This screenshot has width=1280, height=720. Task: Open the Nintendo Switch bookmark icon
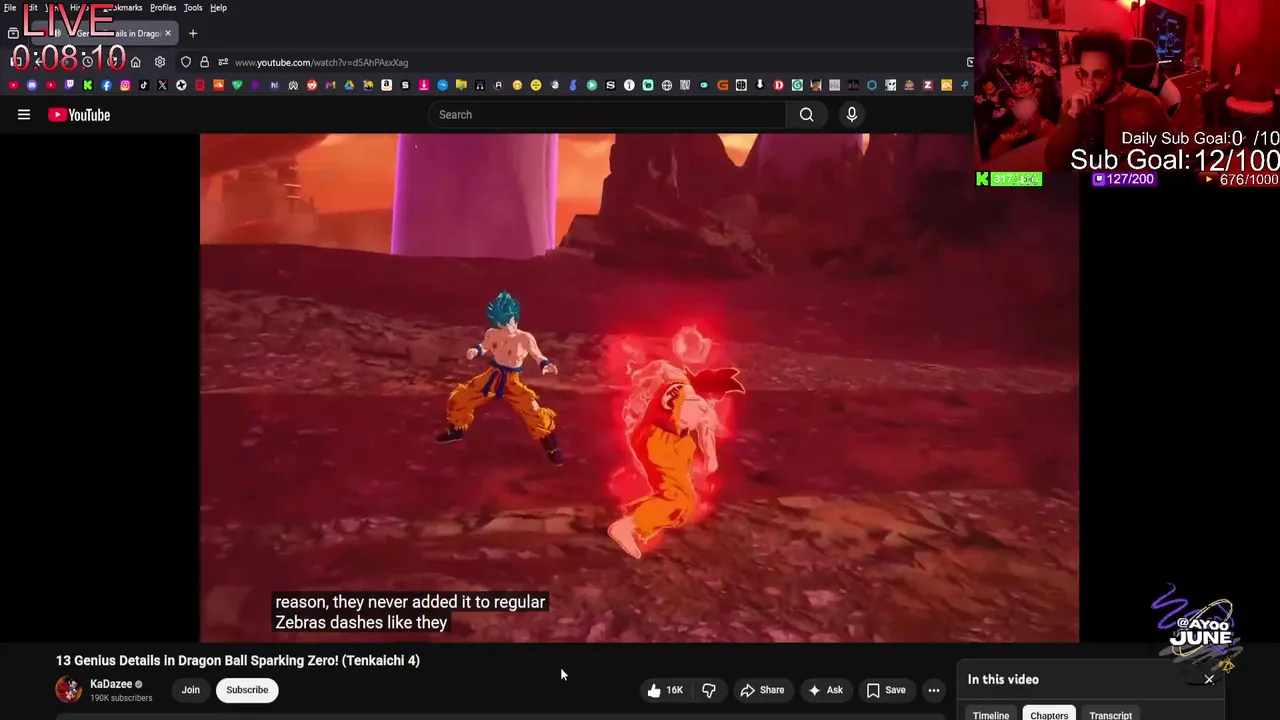click(741, 85)
